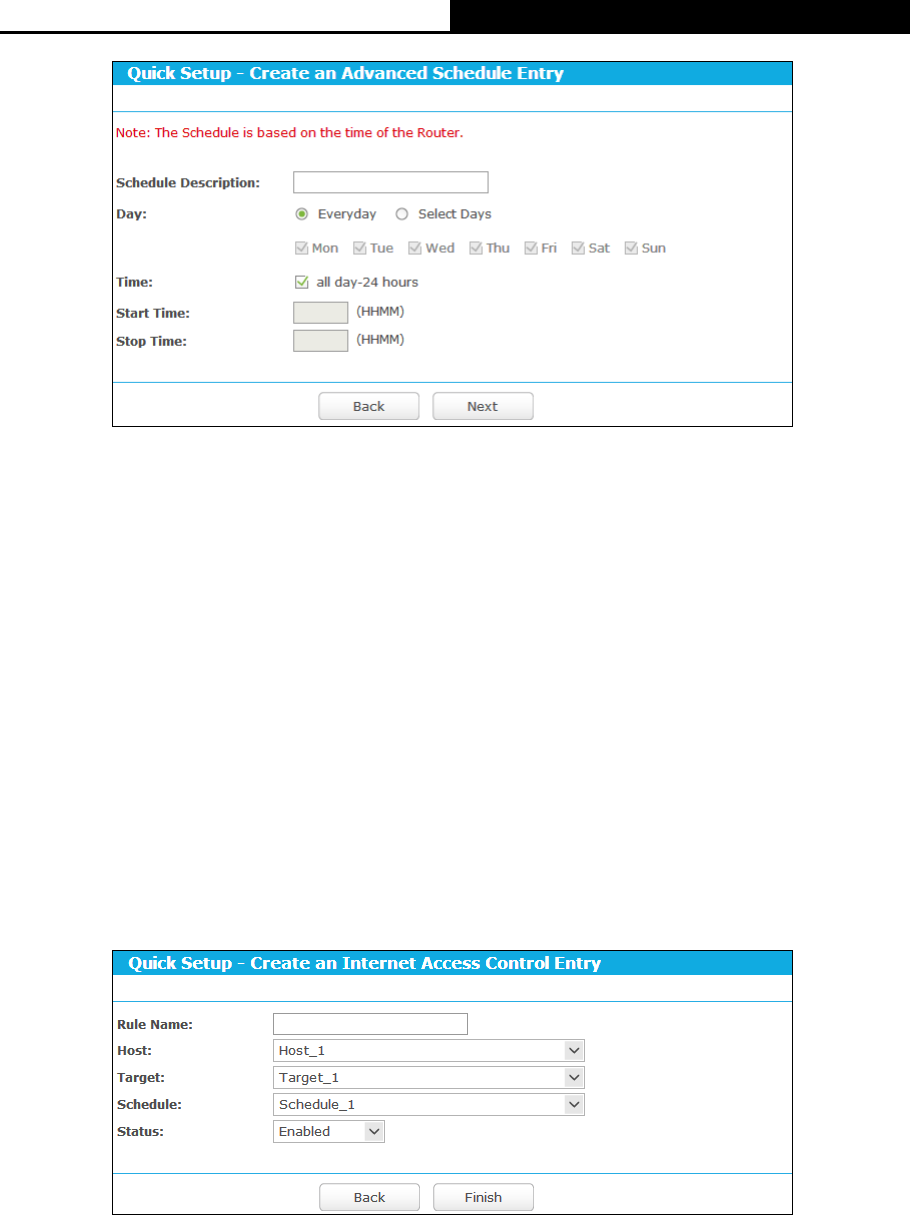Toggle the Mon checkbox
The width and height of the screenshot is (910, 1215).
click(301, 248)
